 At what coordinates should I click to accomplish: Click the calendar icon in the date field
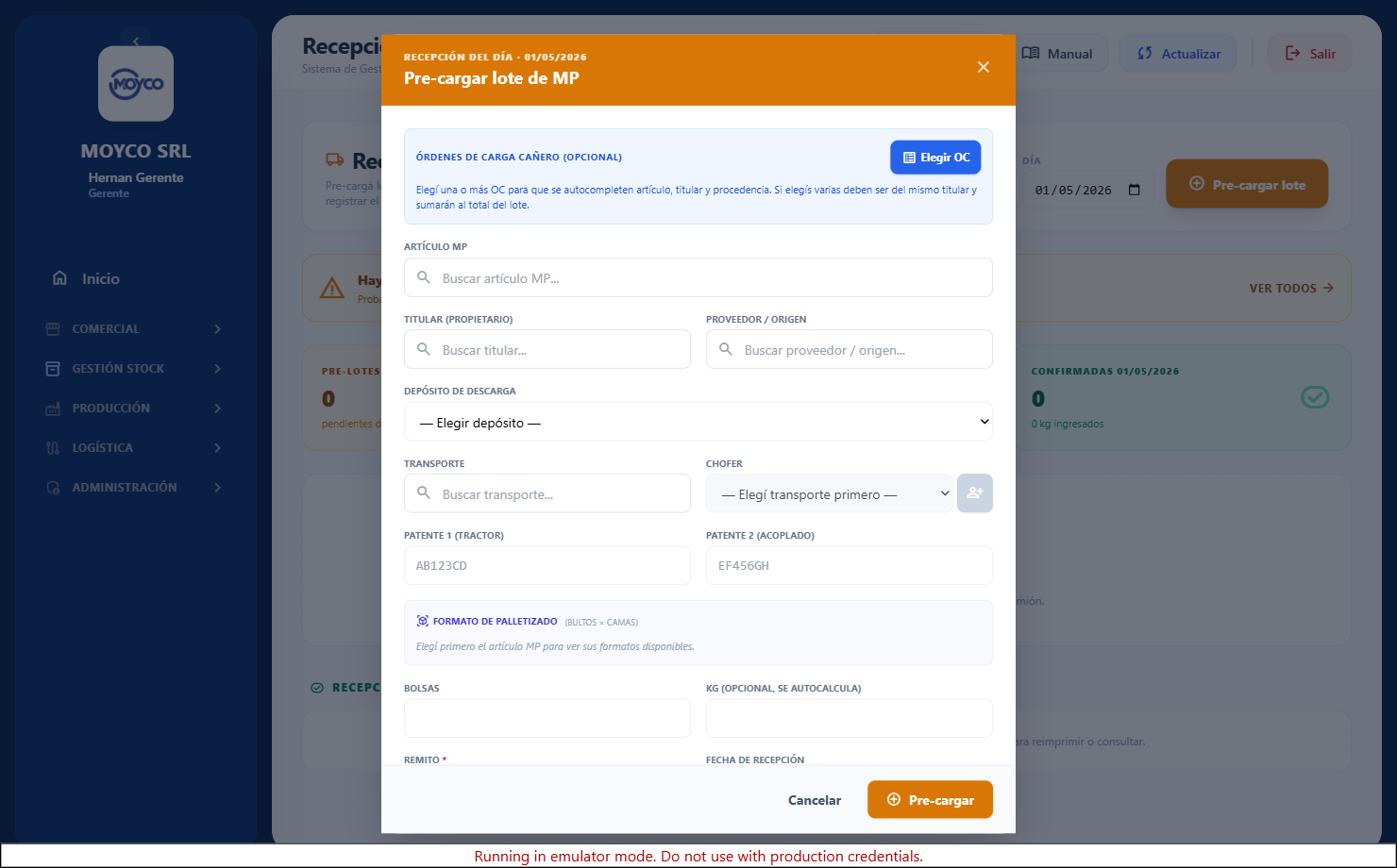pos(1135,190)
